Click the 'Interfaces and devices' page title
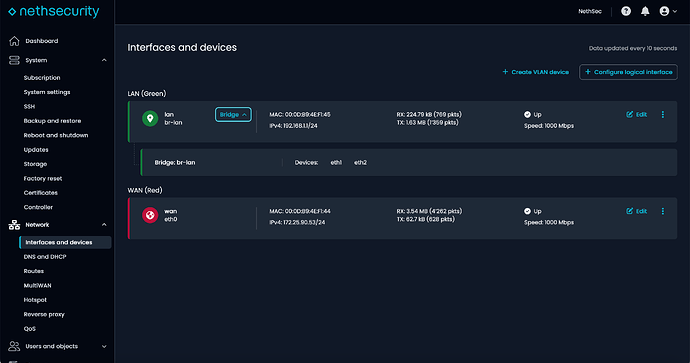 (182, 48)
